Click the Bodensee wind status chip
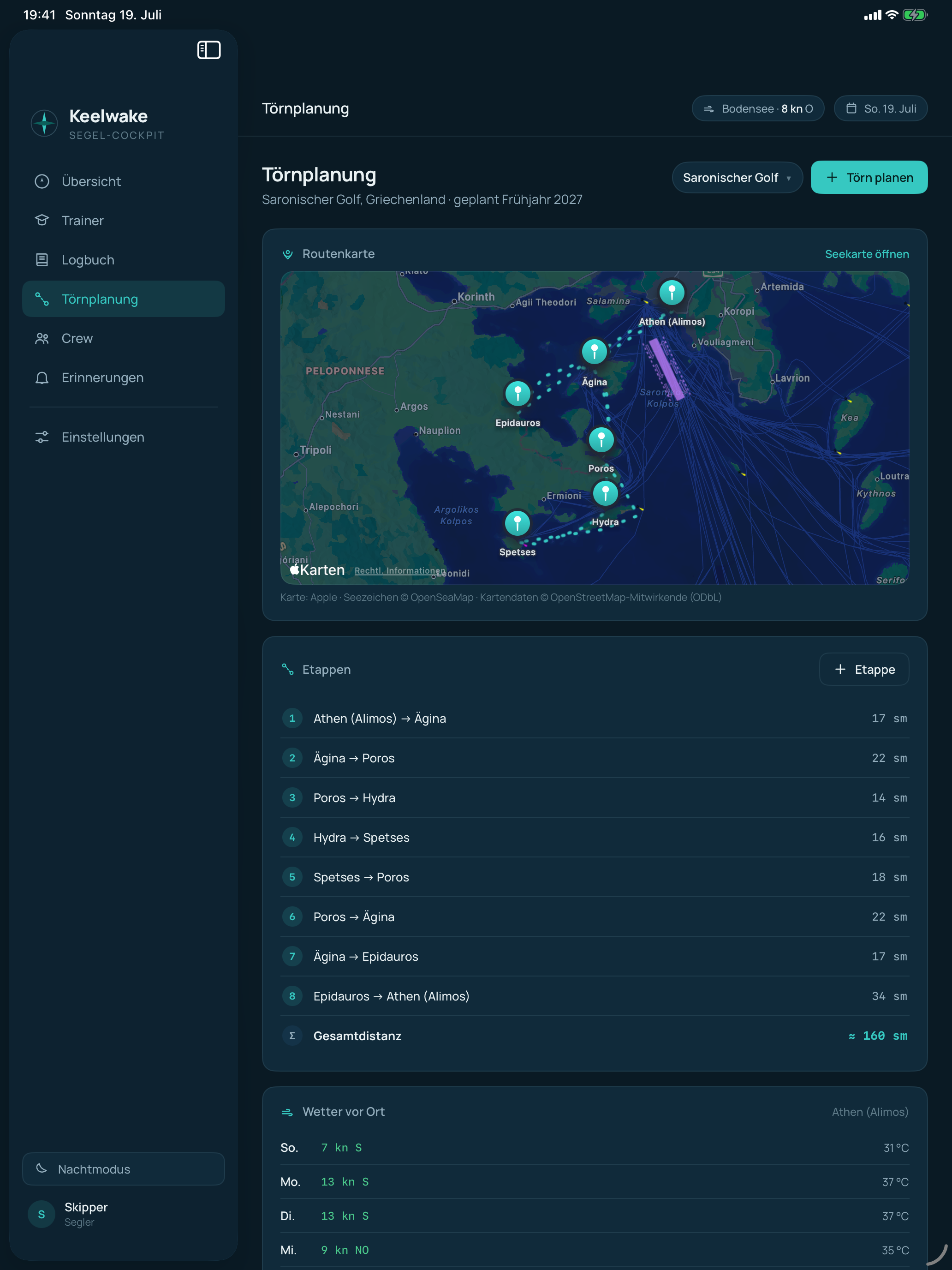This screenshot has height=1270, width=952. [x=757, y=108]
